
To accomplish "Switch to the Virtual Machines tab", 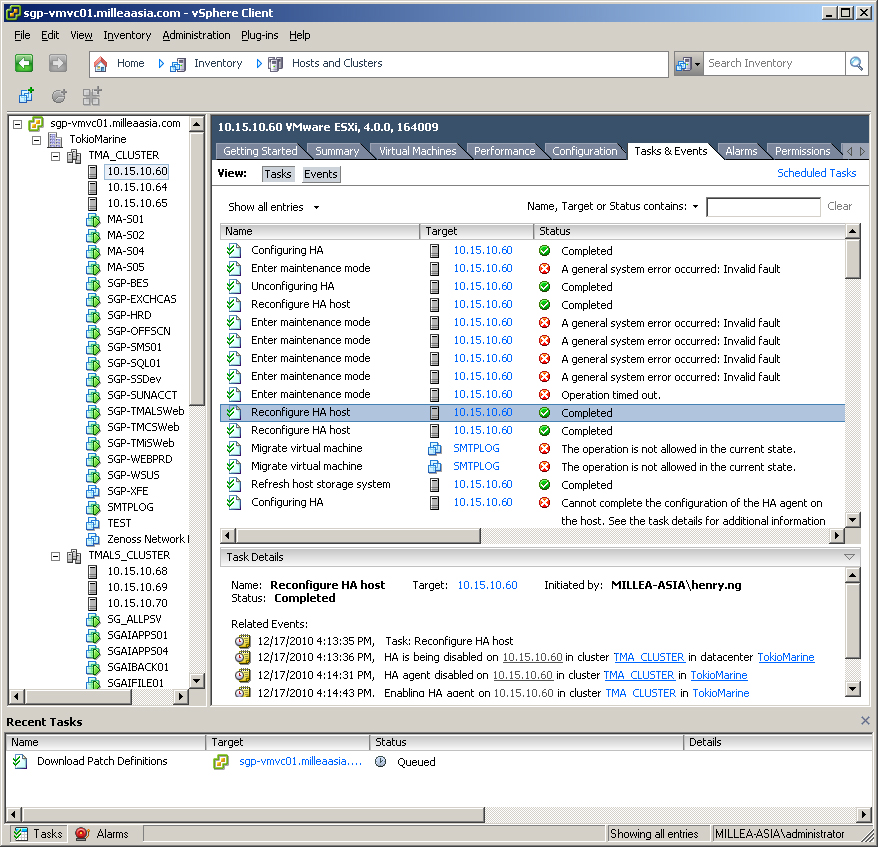I will pyautogui.click(x=418, y=151).
